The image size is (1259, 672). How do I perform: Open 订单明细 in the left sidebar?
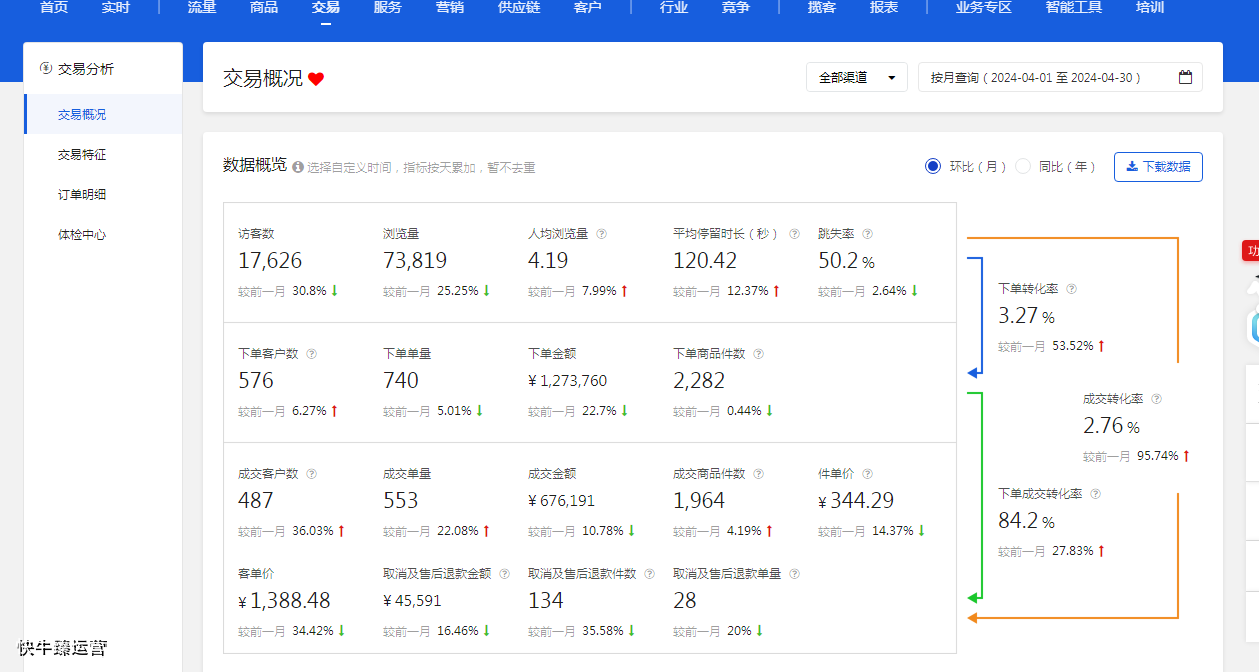pyautogui.click(x=82, y=195)
